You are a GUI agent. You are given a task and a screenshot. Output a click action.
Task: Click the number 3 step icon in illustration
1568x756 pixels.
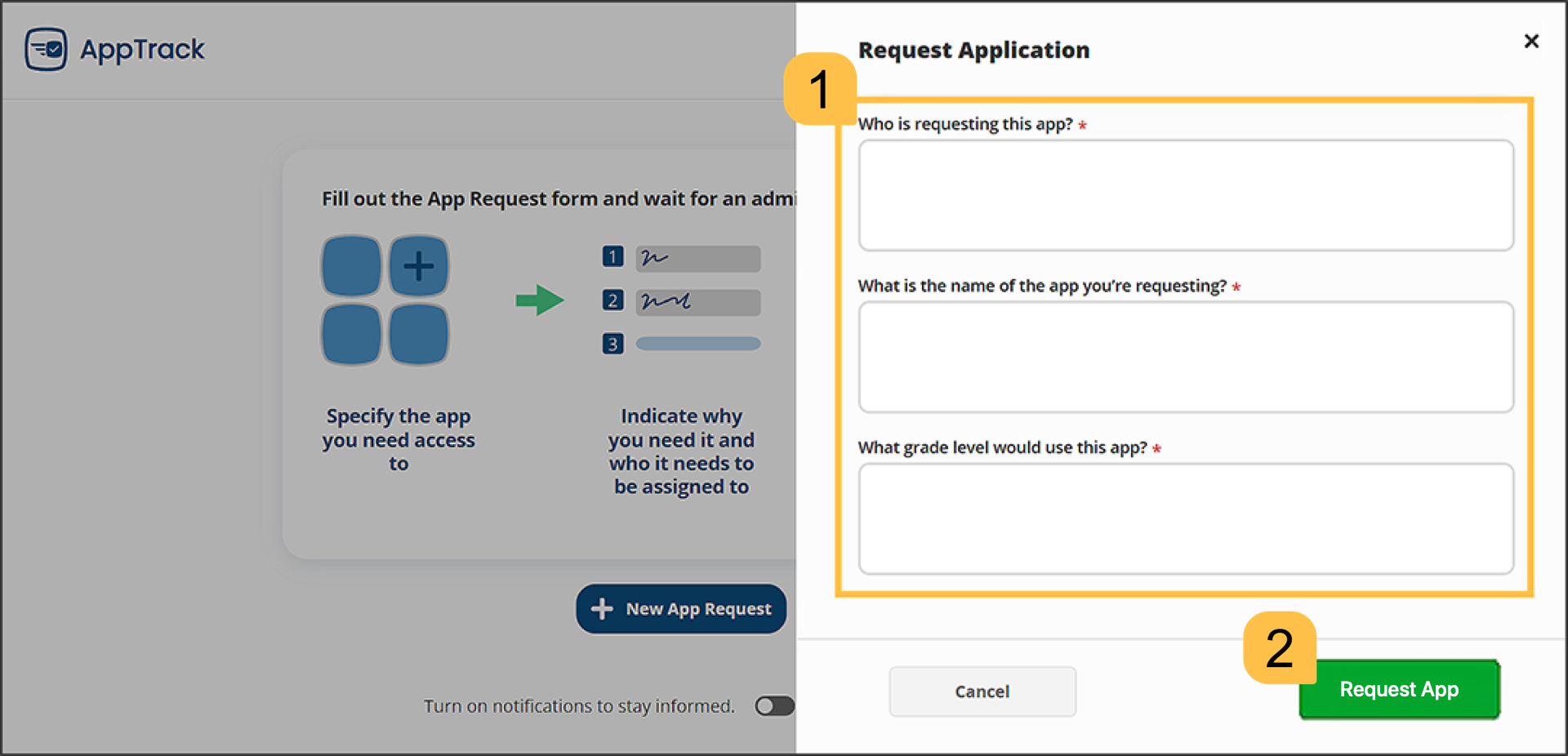pyautogui.click(x=612, y=344)
